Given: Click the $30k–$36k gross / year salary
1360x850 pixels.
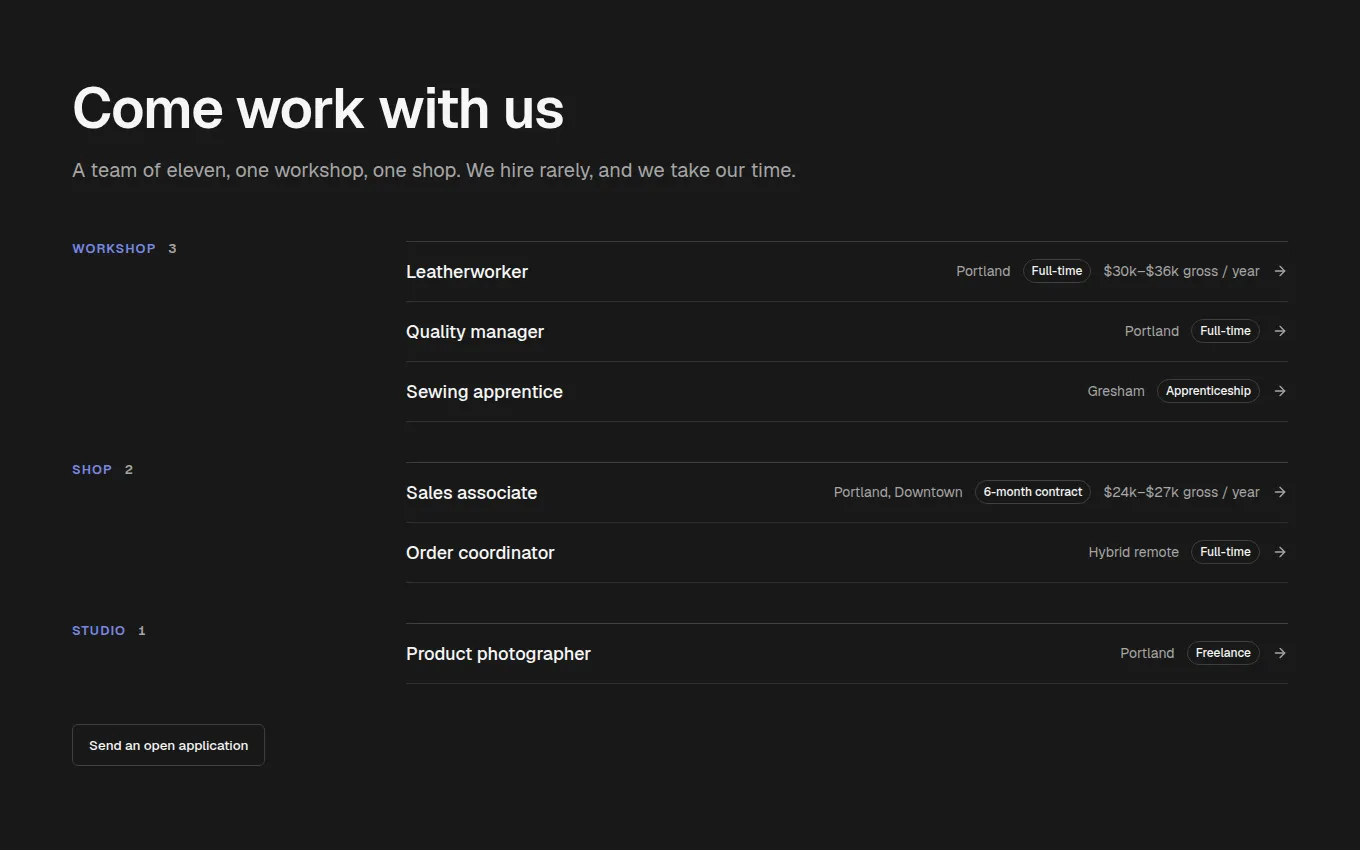Looking at the screenshot, I should point(1181,271).
